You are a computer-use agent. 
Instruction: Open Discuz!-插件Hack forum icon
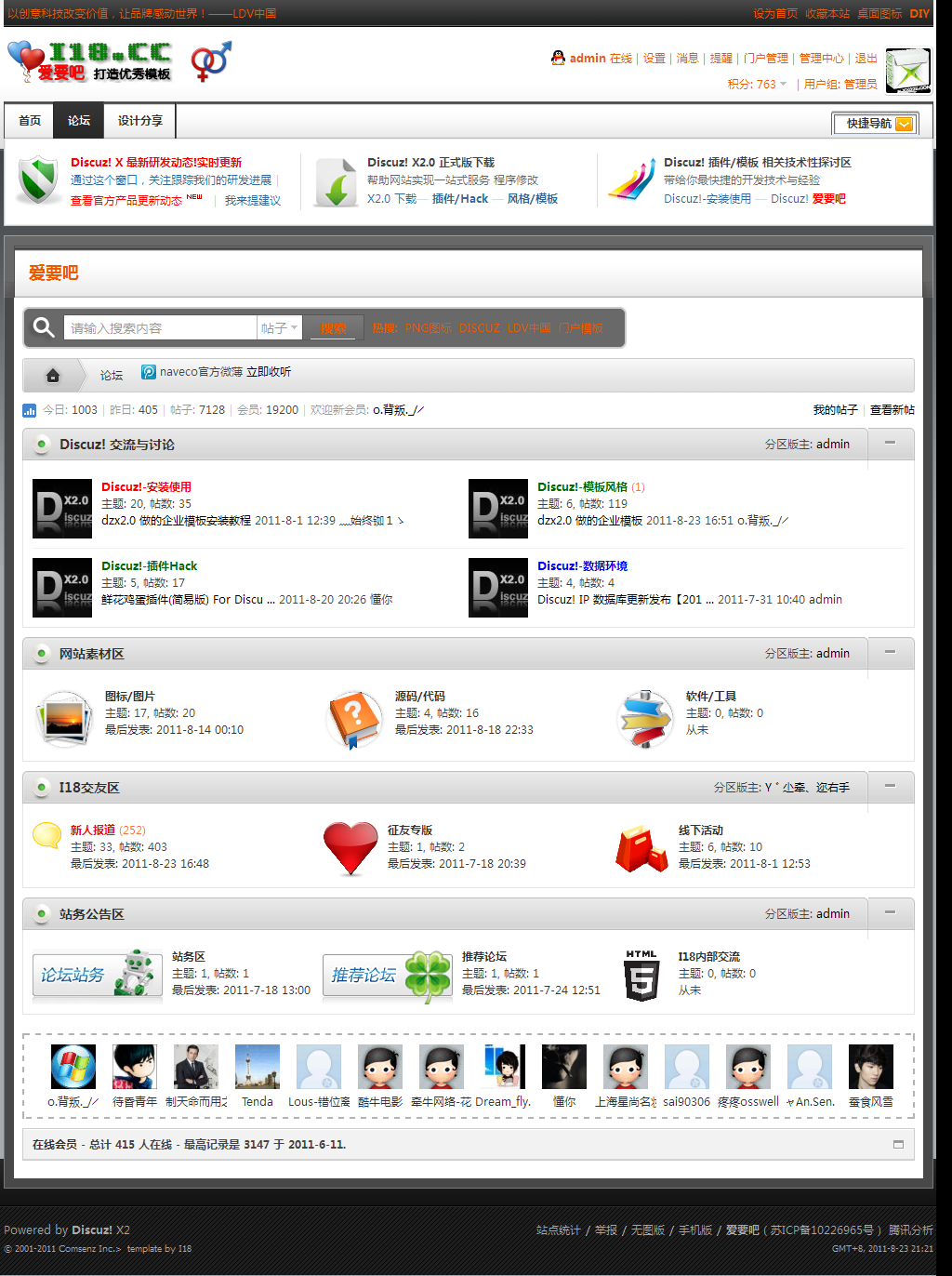tap(62, 588)
